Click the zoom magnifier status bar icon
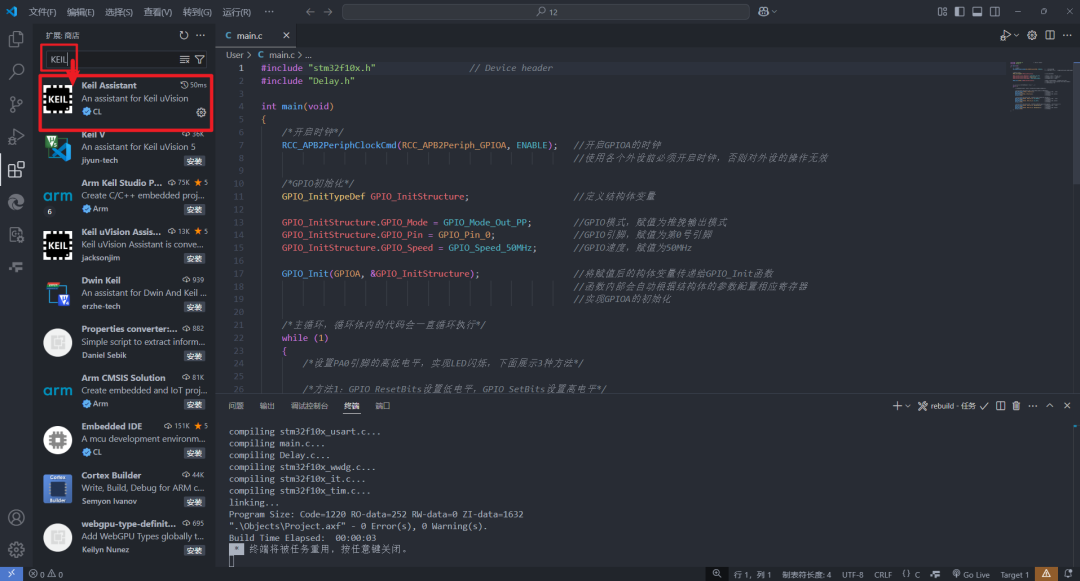This screenshot has height=581, width=1080. coord(717,574)
